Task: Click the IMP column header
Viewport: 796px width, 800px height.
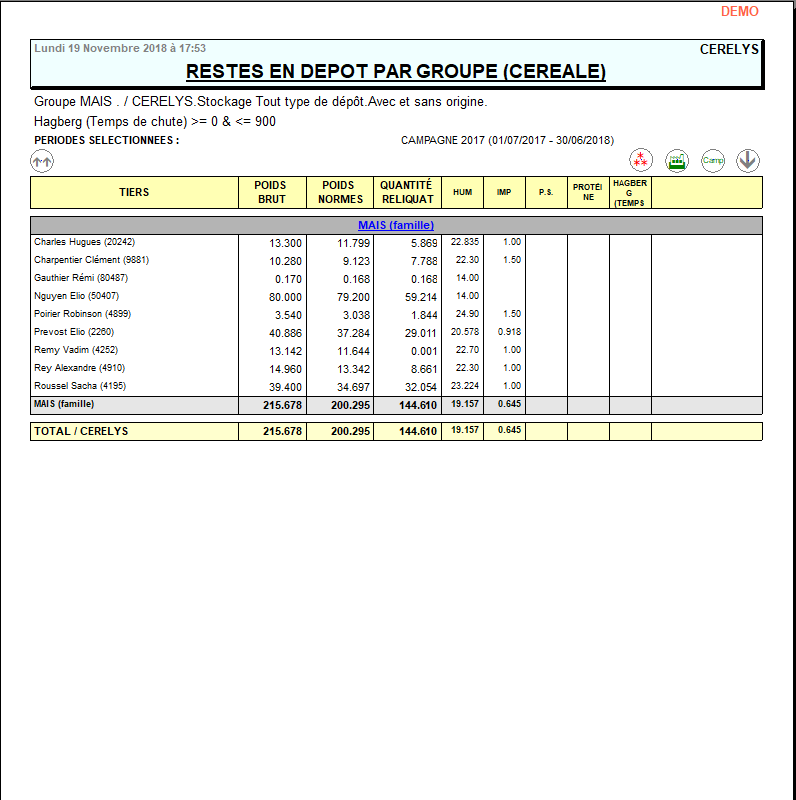Action: [x=504, y=192]
